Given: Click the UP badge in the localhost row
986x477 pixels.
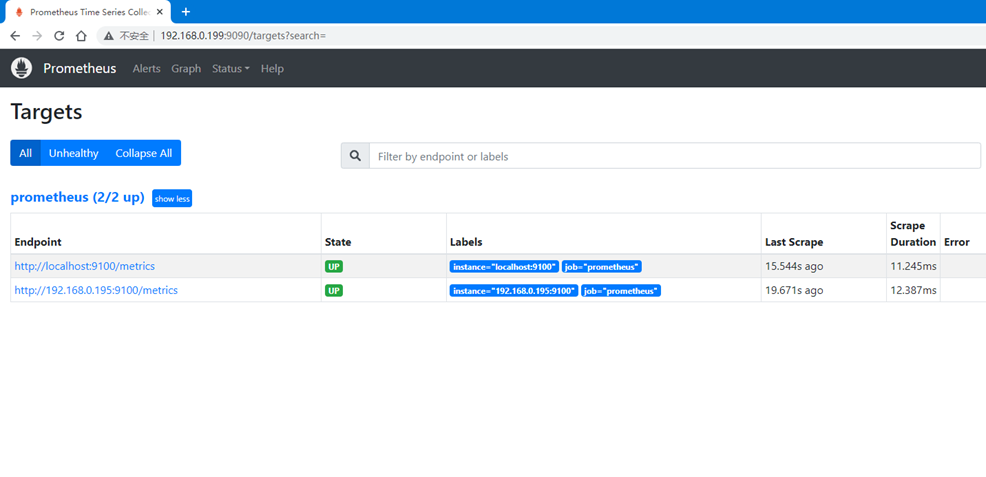Looking at the screenshot, I should 334,266.
